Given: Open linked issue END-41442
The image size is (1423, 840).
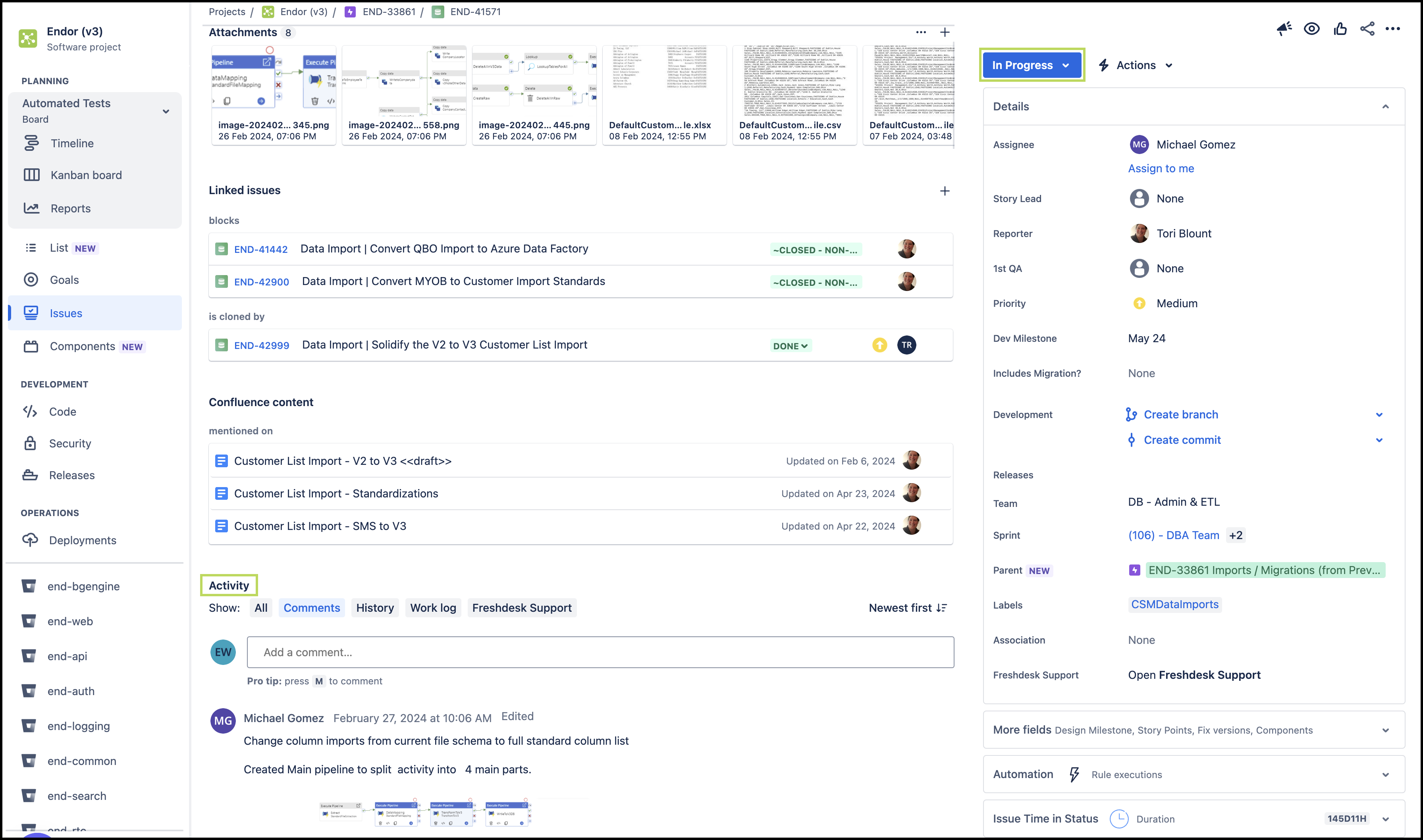Looking at the screenshot, I should [x=261, y=249].
